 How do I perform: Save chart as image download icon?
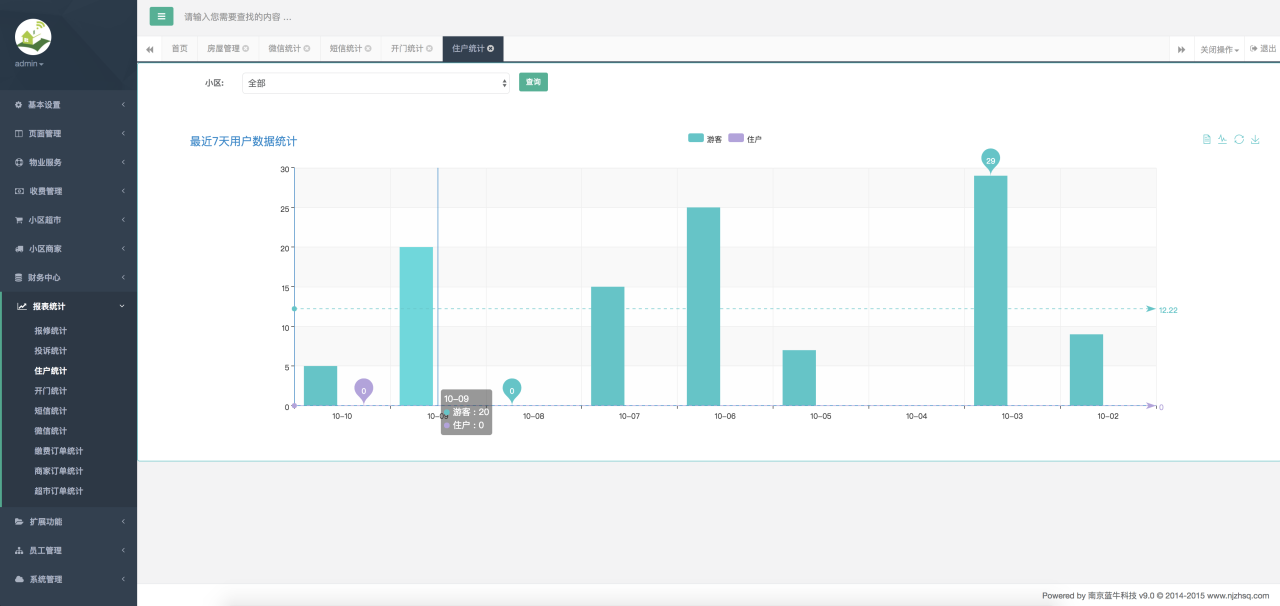[x=1255, y=139]
